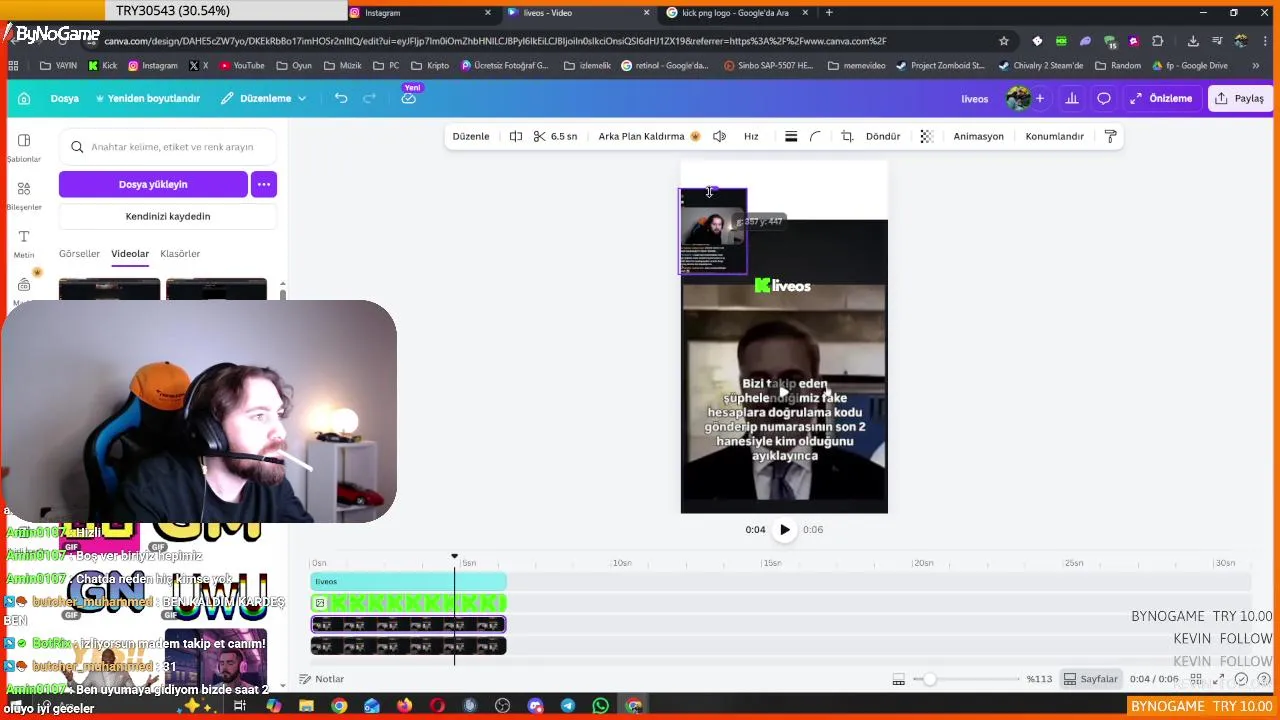Enter fullscreen with the expand arrows icon
Image resolution: width=1280 pixels, height=720 pixels.
click(x=1219, y=679)
